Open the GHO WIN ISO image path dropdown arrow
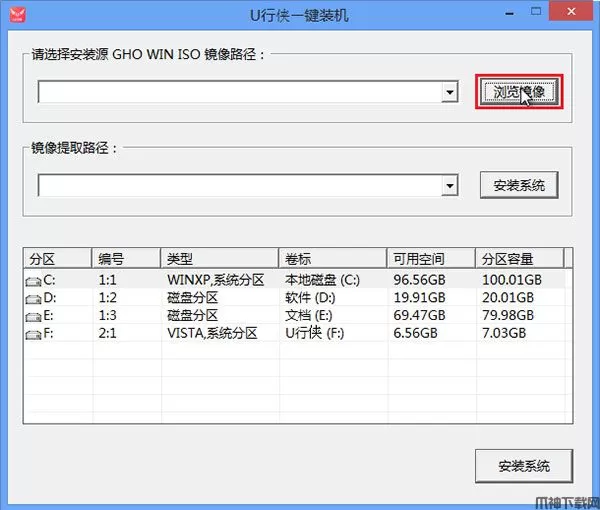600x510 pixels. click(x=450, y=92)
